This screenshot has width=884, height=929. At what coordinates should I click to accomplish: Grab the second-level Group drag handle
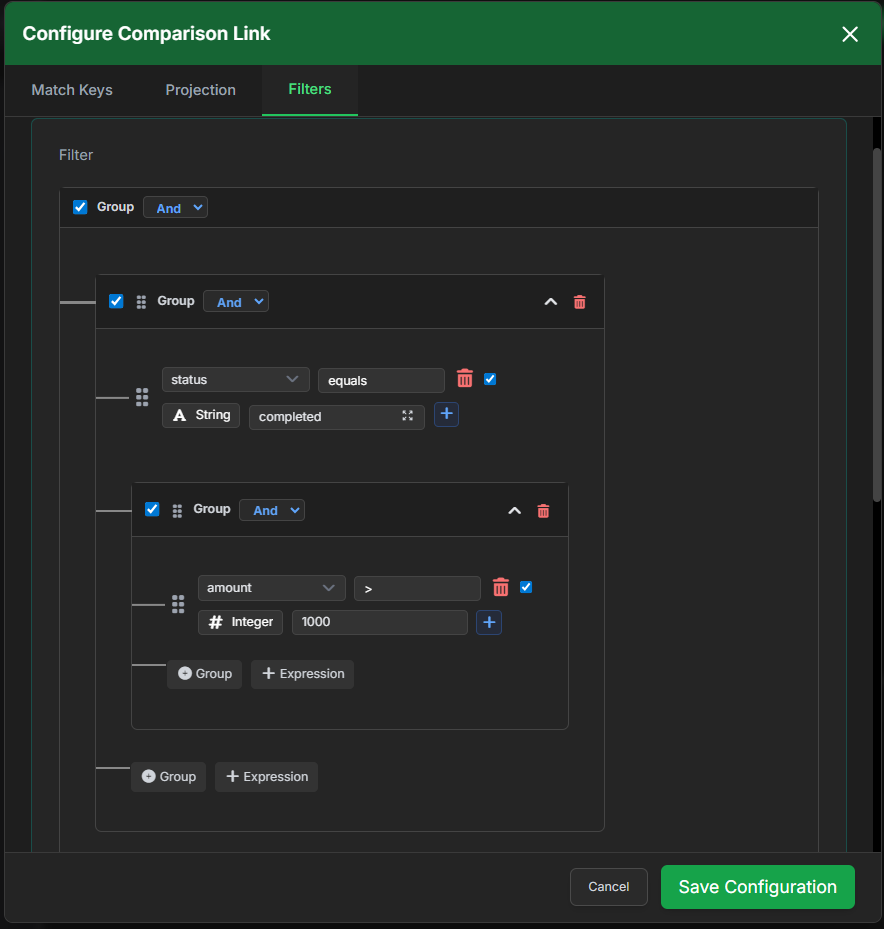pos(141,302)
